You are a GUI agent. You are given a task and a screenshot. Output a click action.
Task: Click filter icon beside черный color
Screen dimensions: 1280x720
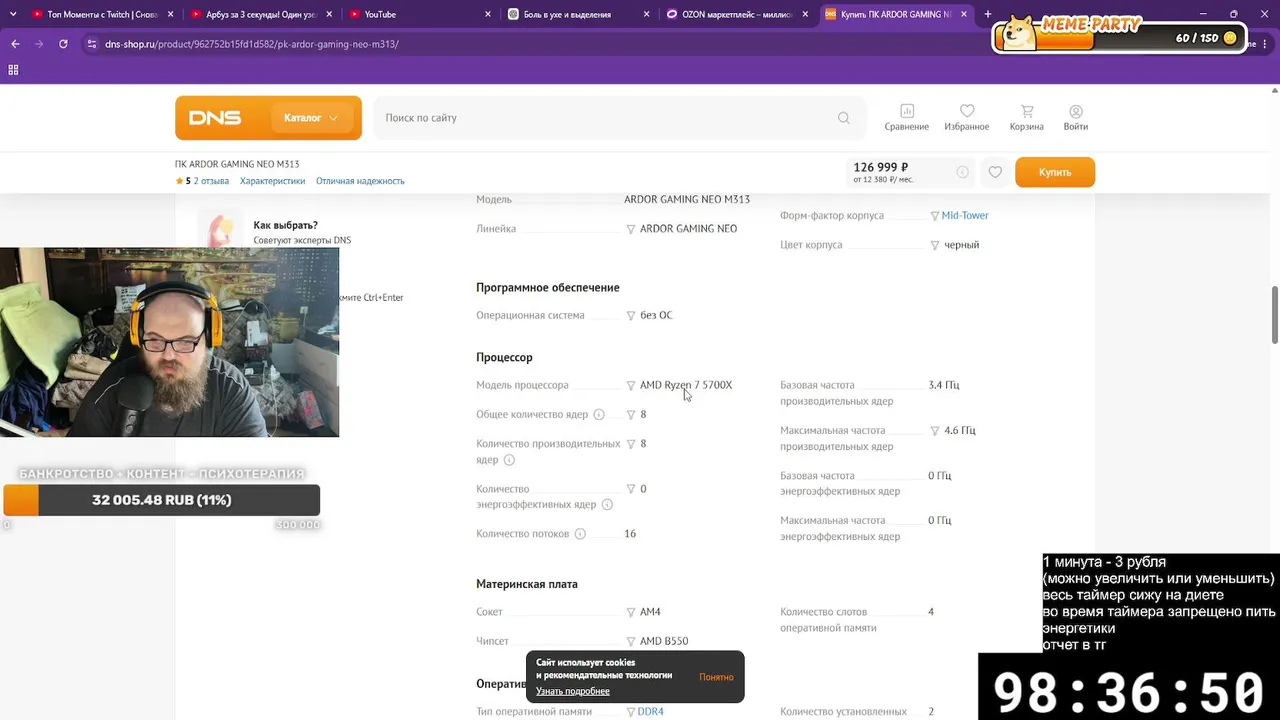pos(935,245)
